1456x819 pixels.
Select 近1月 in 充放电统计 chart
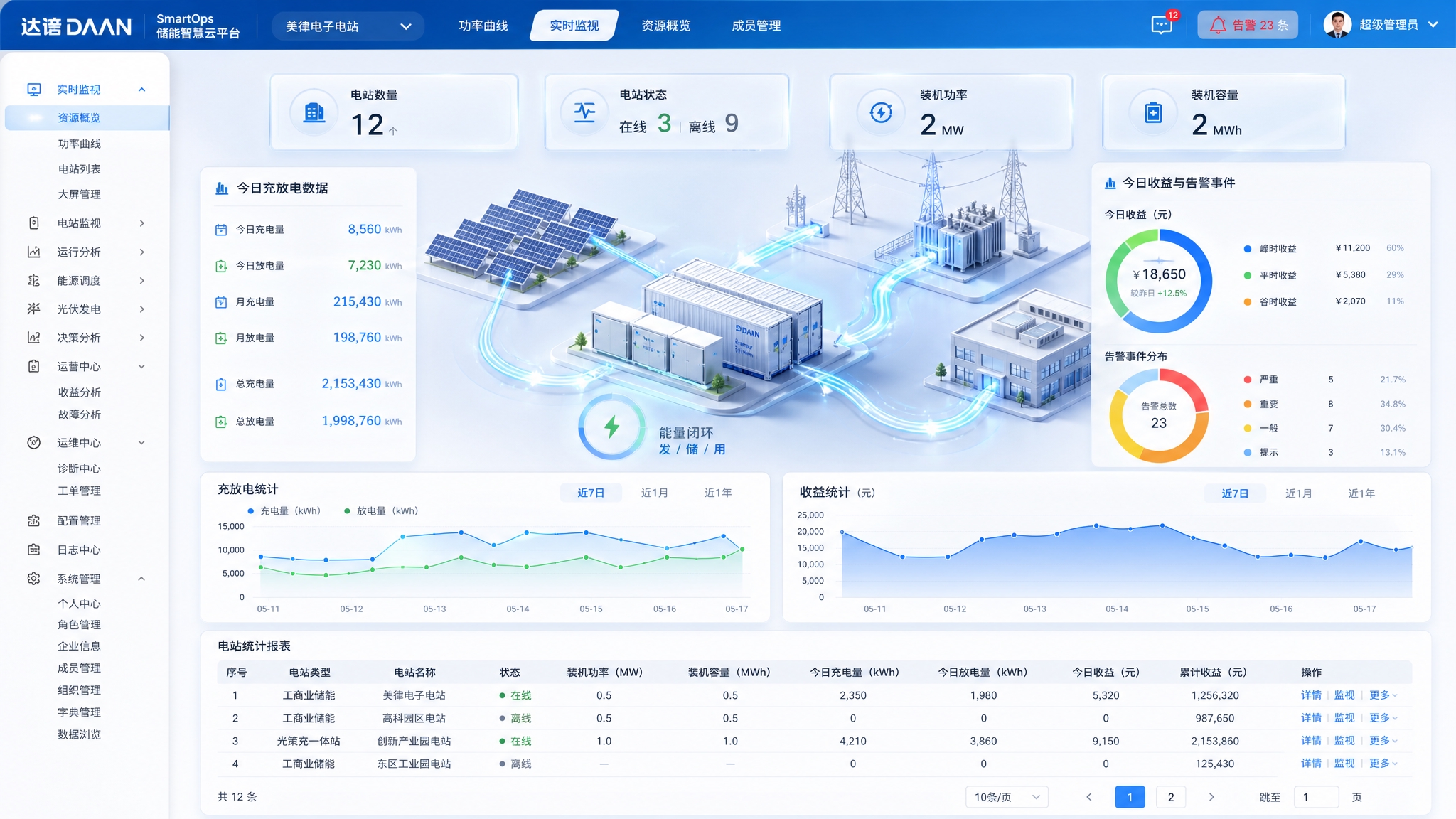click(655, 493)
